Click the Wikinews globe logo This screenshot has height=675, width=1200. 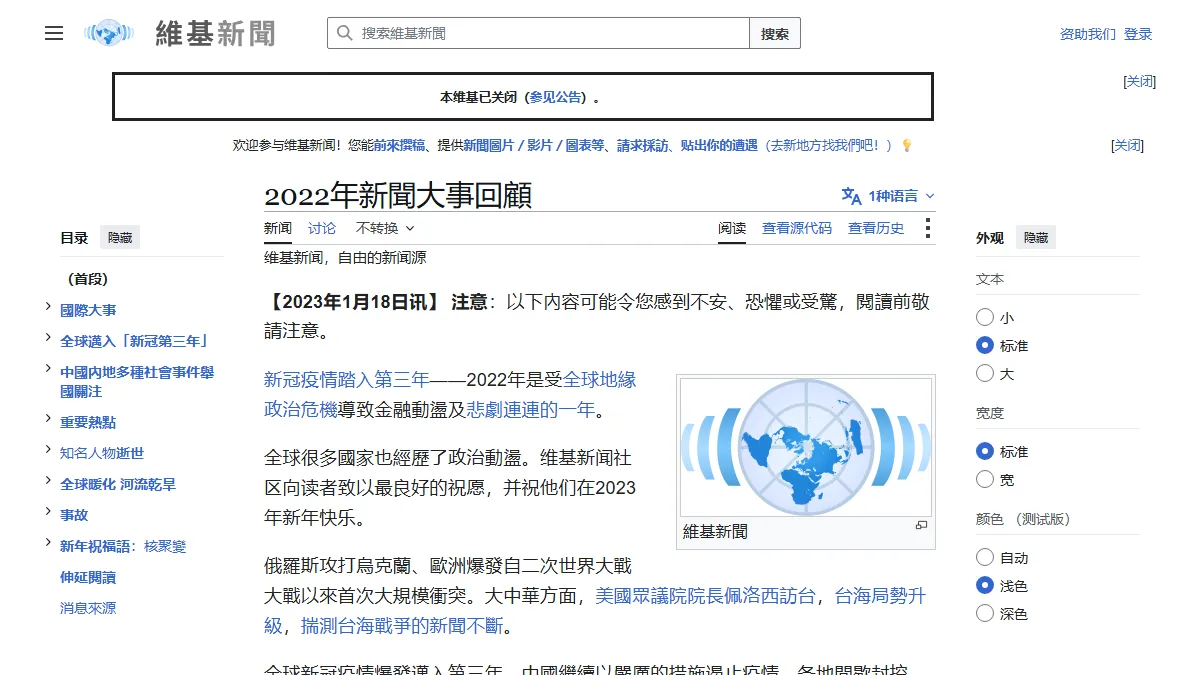point(109,33)
